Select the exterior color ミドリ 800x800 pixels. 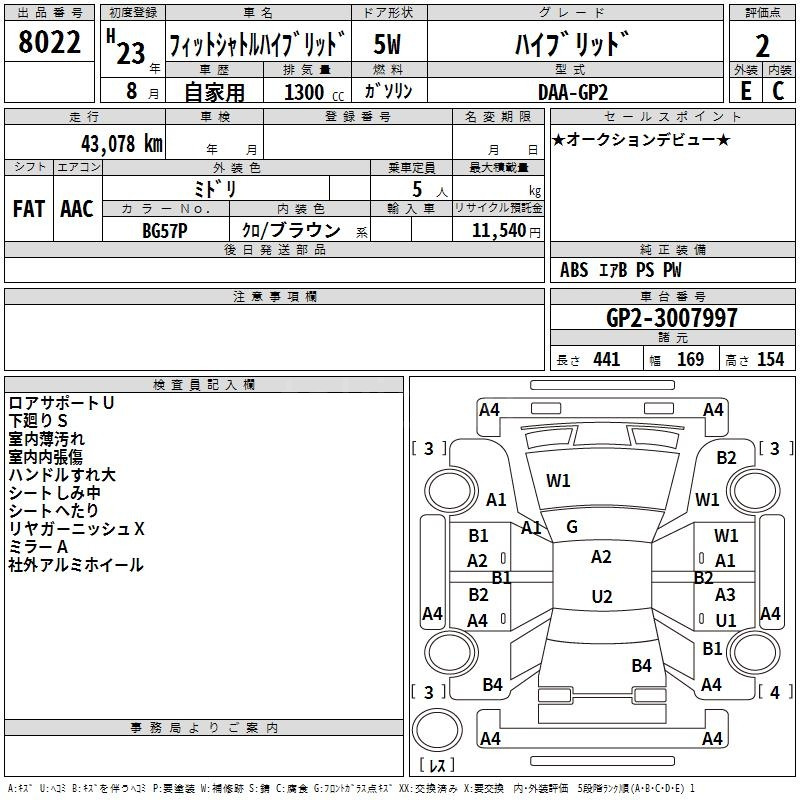point(215,189)
